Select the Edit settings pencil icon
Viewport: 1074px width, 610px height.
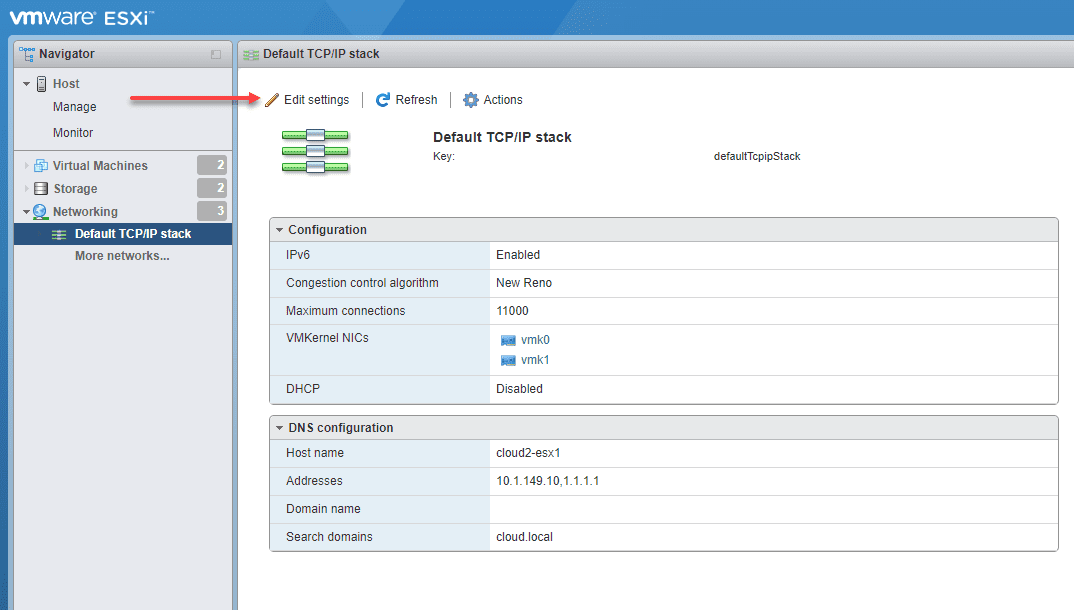tap(272, 99)
